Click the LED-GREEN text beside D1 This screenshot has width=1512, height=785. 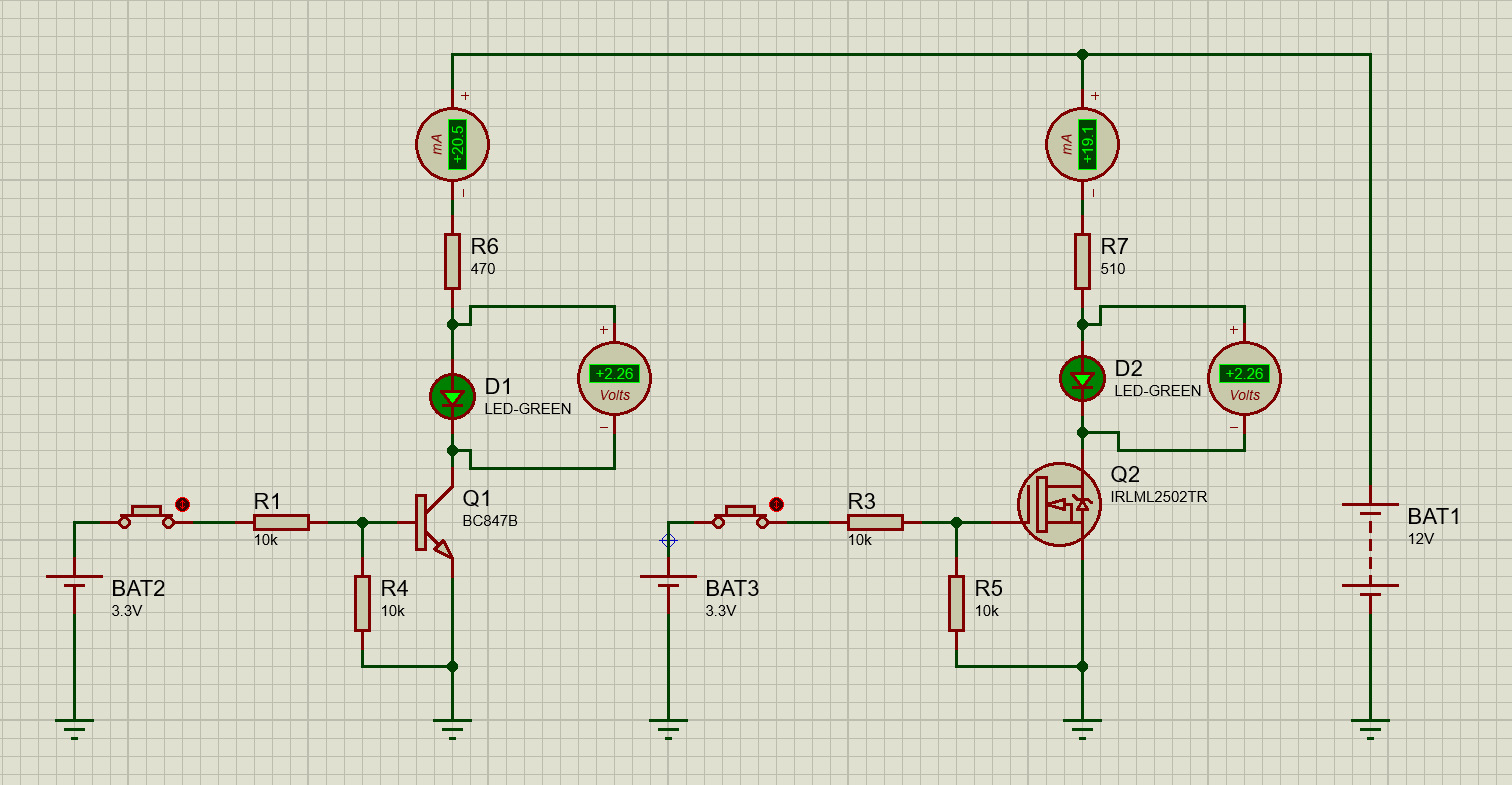pyautogui.click(x=528, y=409)
